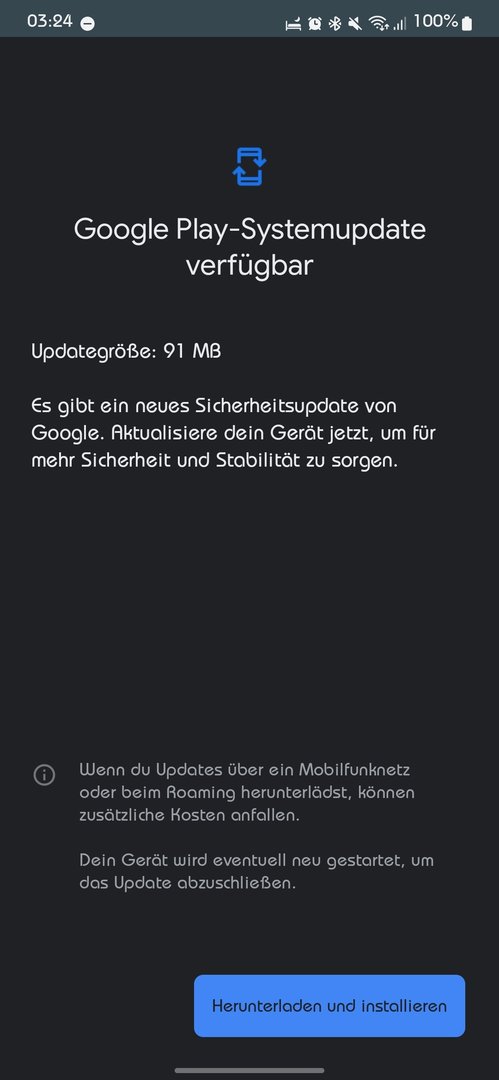Tap the alarm clock status icon
The width and height of the screenshot is (499, 1080).
click(314, 24)
